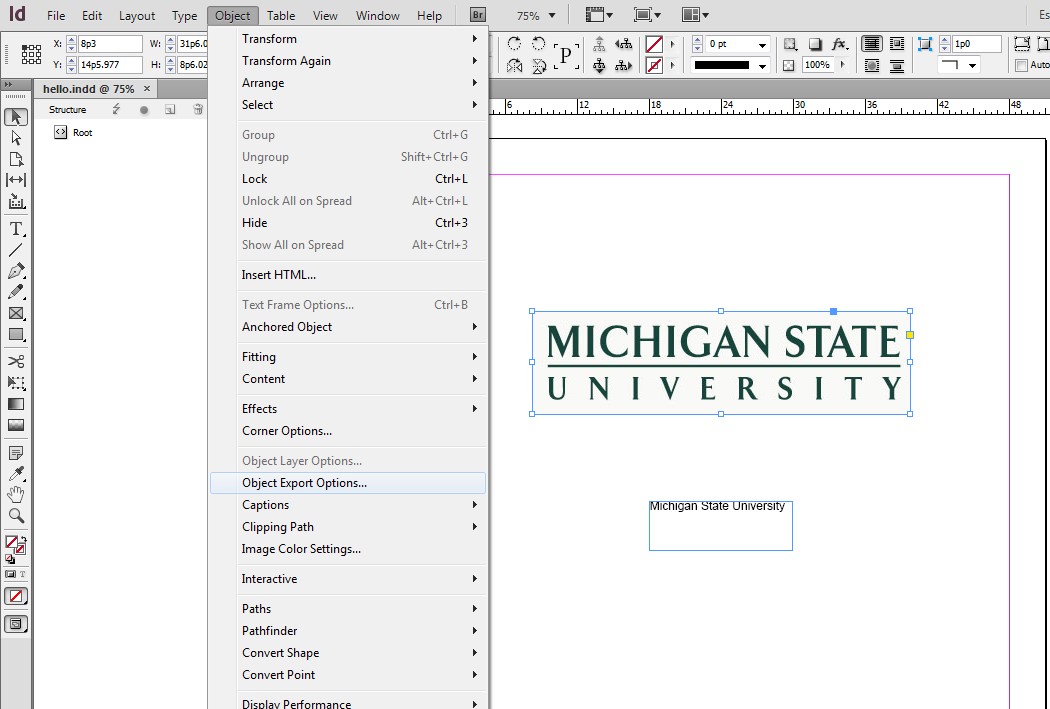Image resolution: width=1050 pixels, height=709 pixels.
Task: Open the File menu
Action: pos(56,15)
